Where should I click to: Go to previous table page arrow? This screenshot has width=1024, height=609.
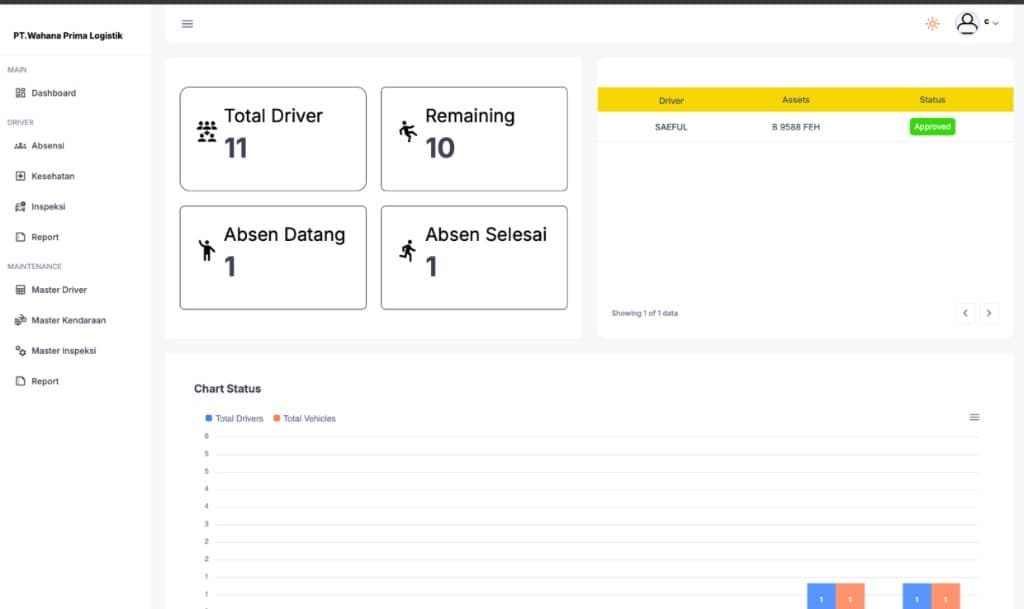[x=965, y=313]
